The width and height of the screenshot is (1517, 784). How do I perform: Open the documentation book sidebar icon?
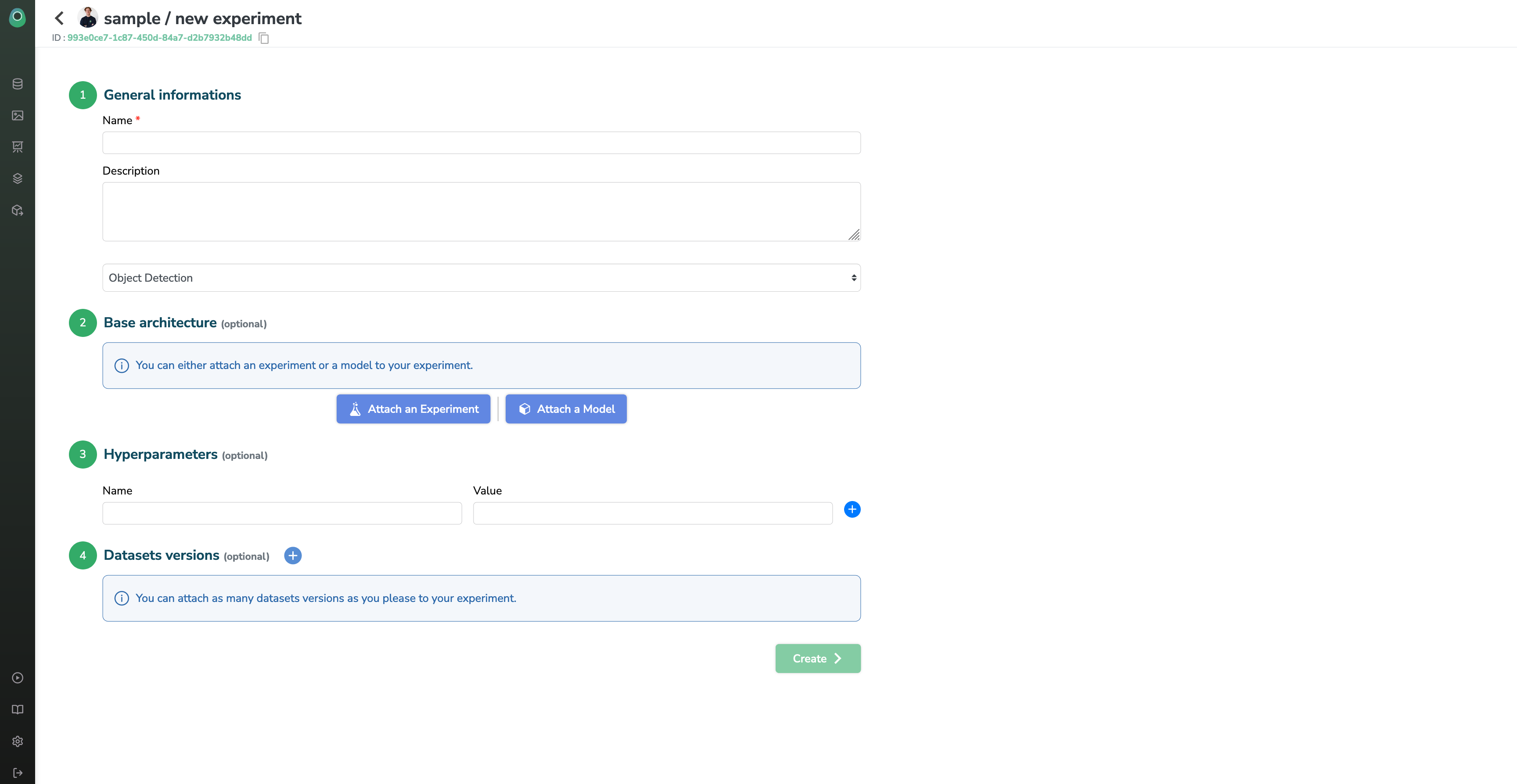coord(18,710)
